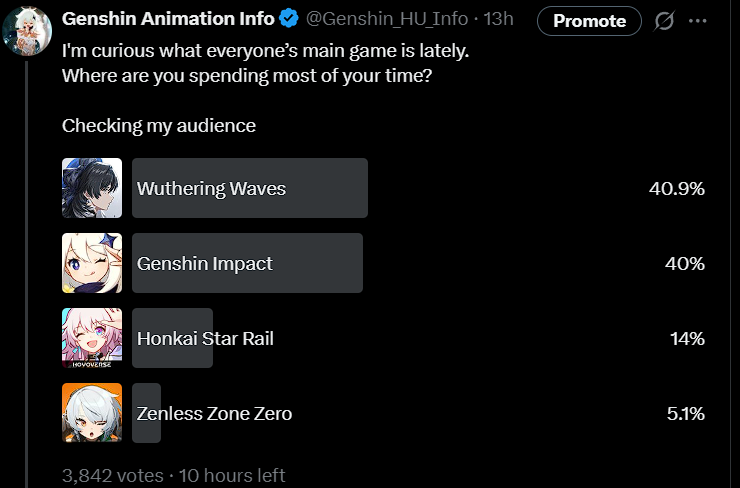Click the 40.9% result for Wuthering Waves
This screenshot has width=740, height=488.
677,188
